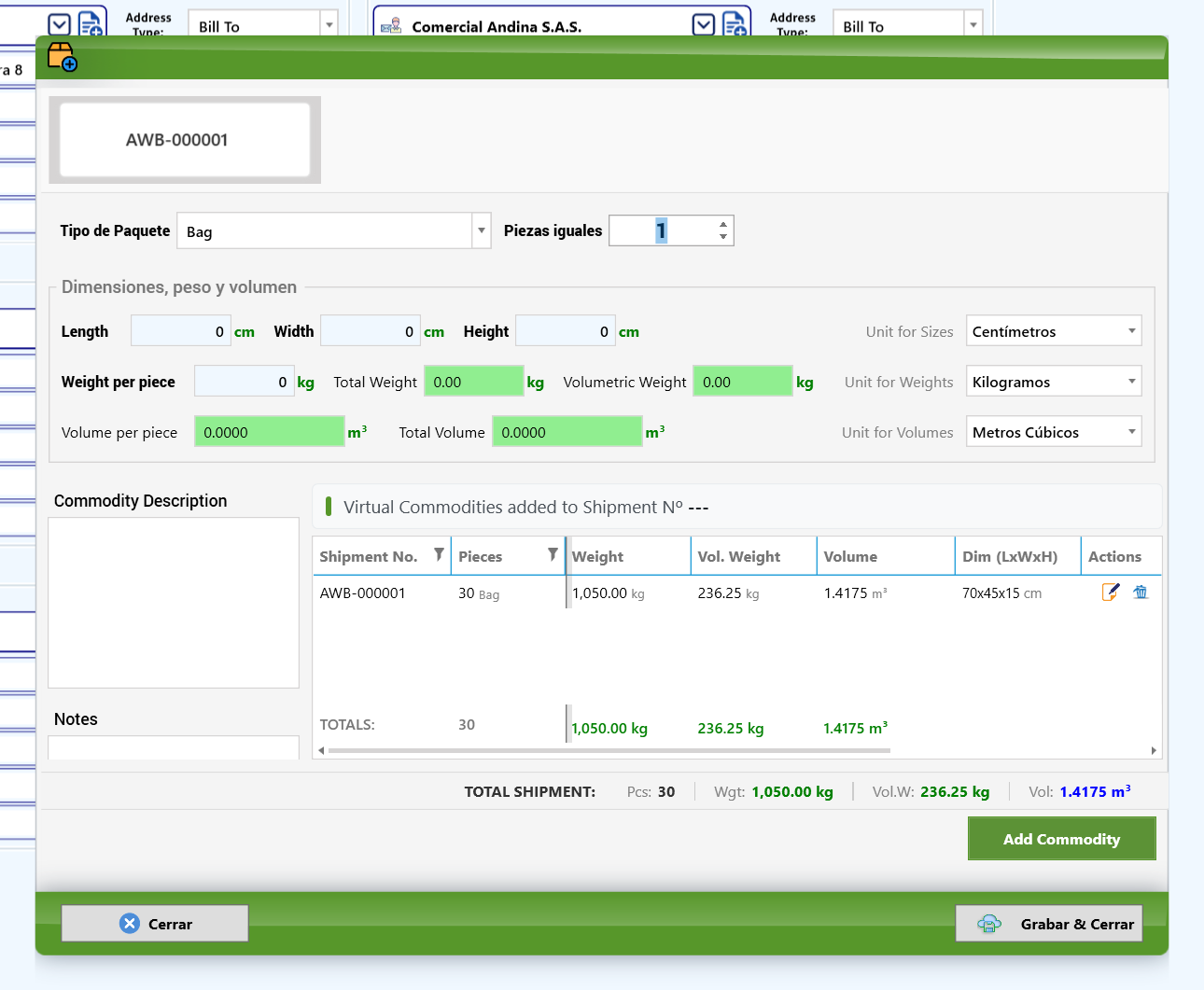This screenshot has height=990, width=1204.
Task: Click the table's scroll-right arrow
Action: 1154,750
